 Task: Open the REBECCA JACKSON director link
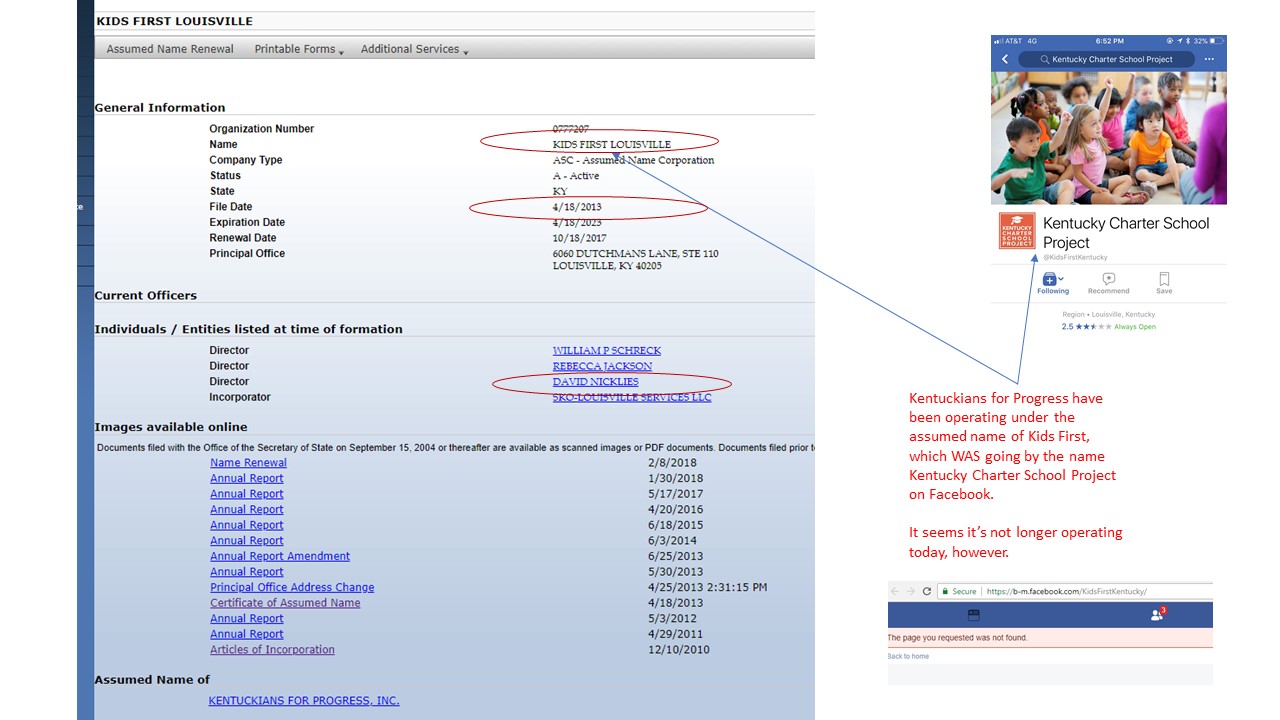pyautogui.click(x=602, y=366)
